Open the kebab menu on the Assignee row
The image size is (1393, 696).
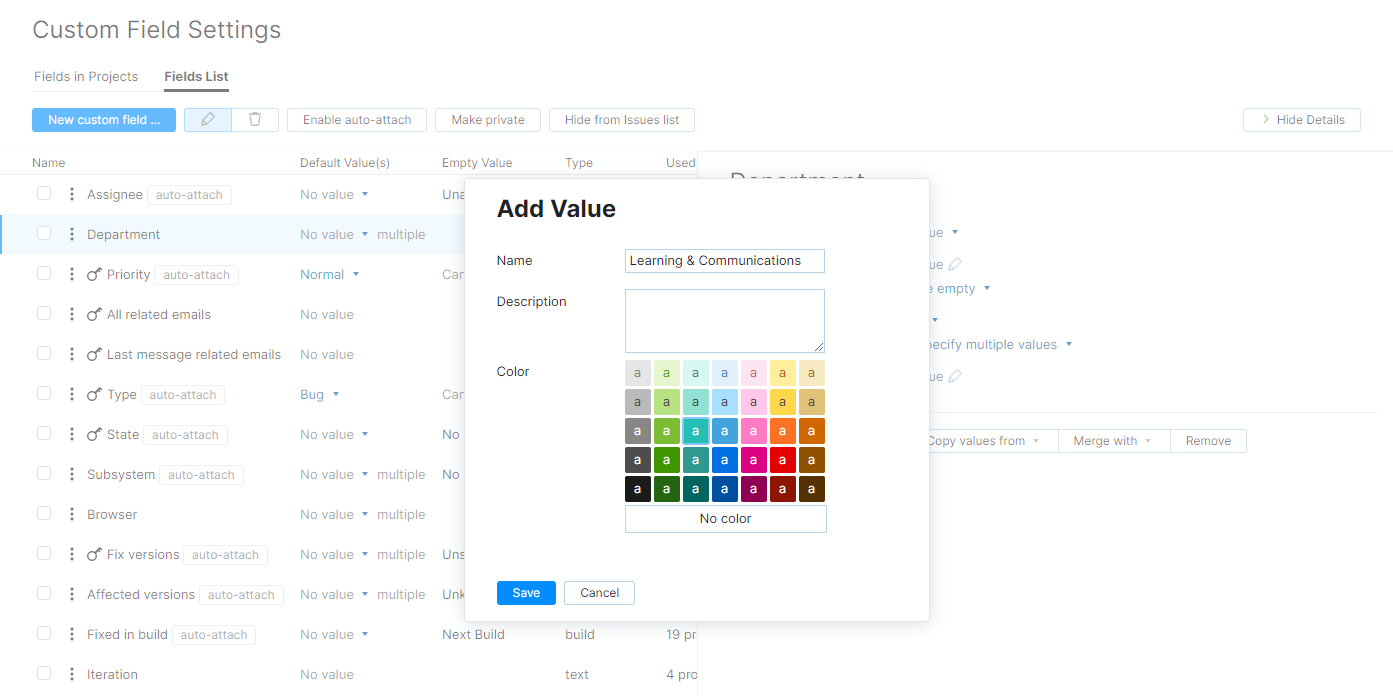pos(71,194)
